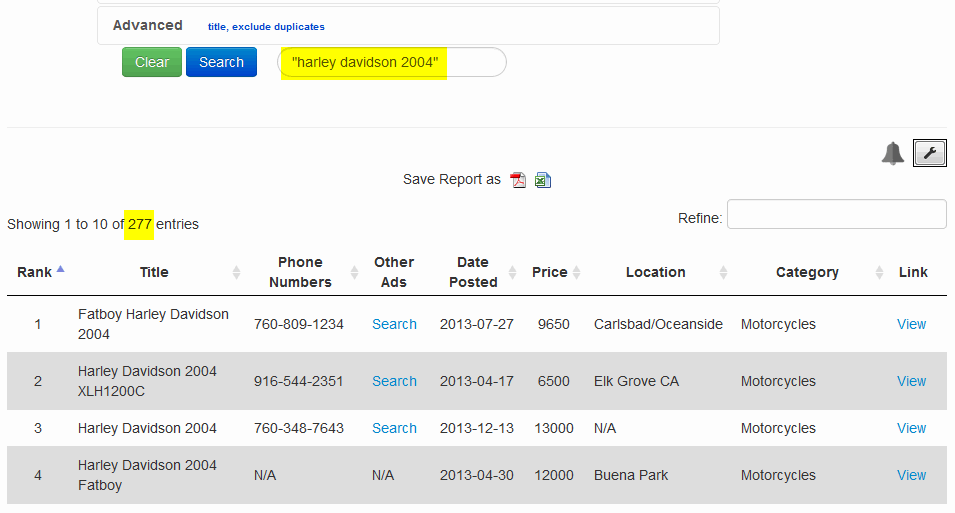Click into the Refine filter field

[x=837, y=214]
